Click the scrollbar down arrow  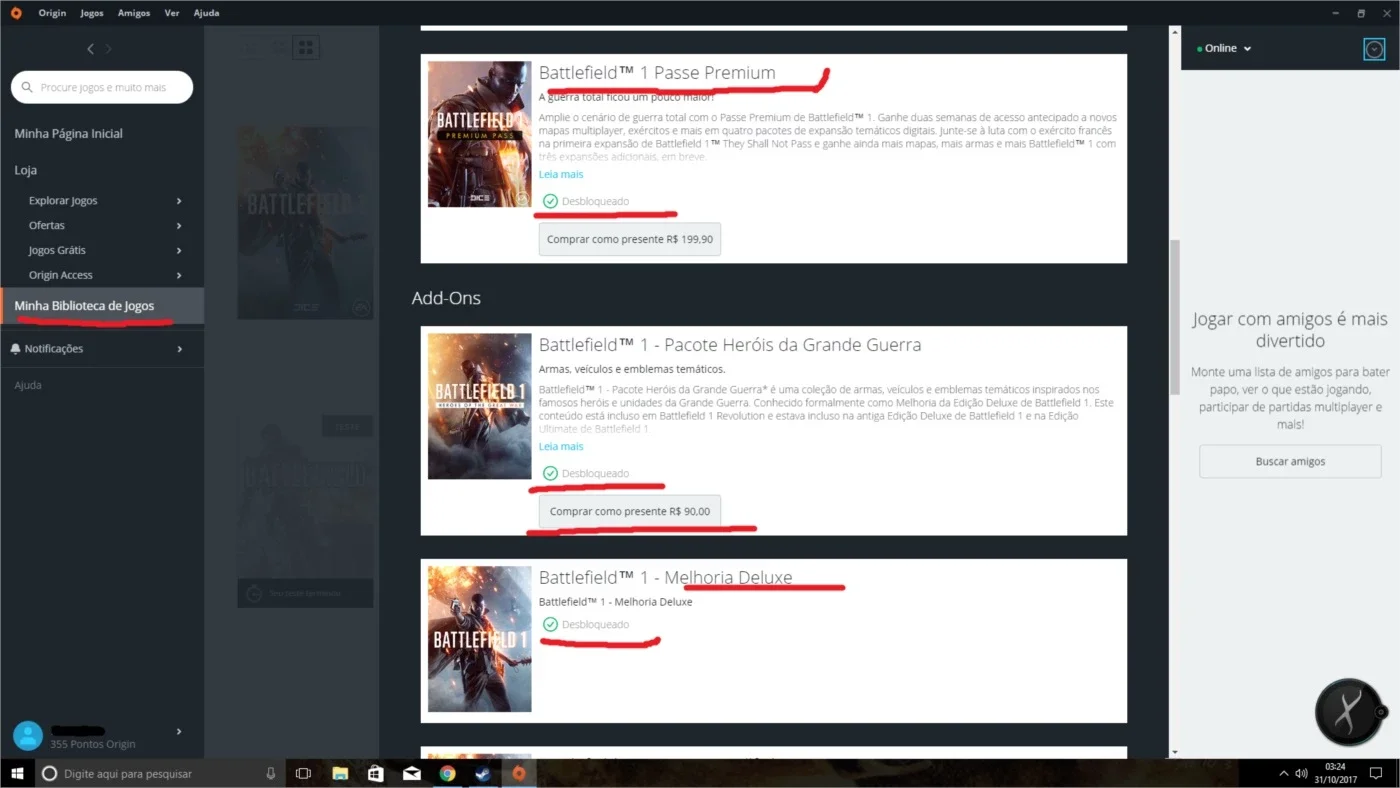[x=1175, y=752]
